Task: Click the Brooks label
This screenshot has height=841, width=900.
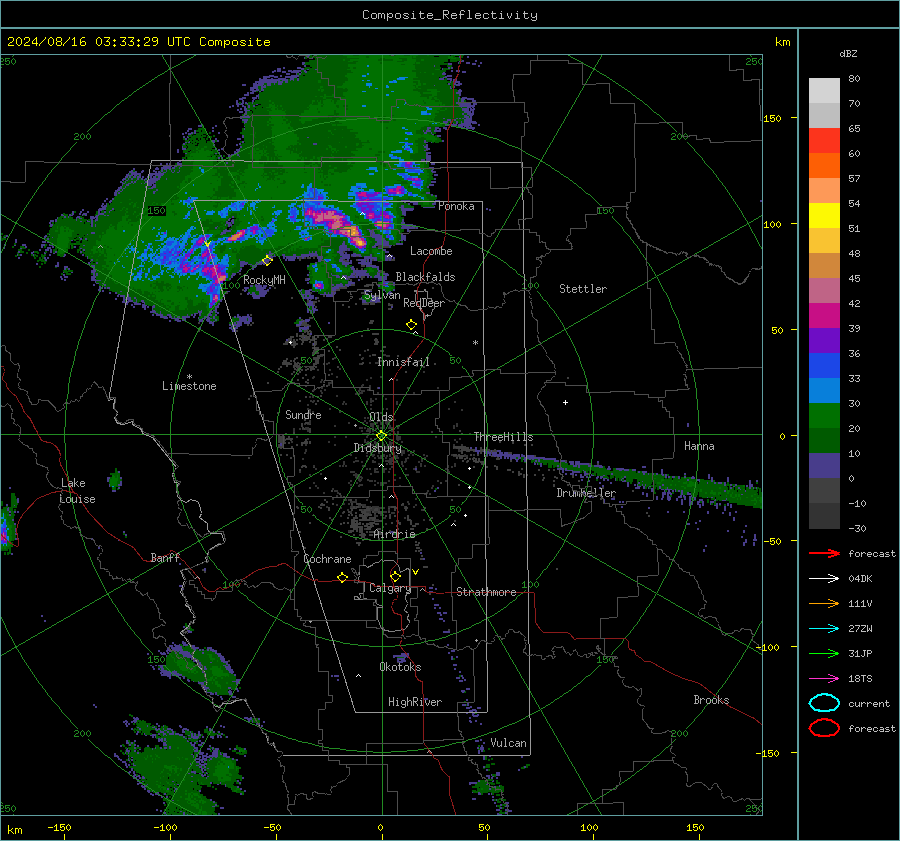Action: [711, 700]
